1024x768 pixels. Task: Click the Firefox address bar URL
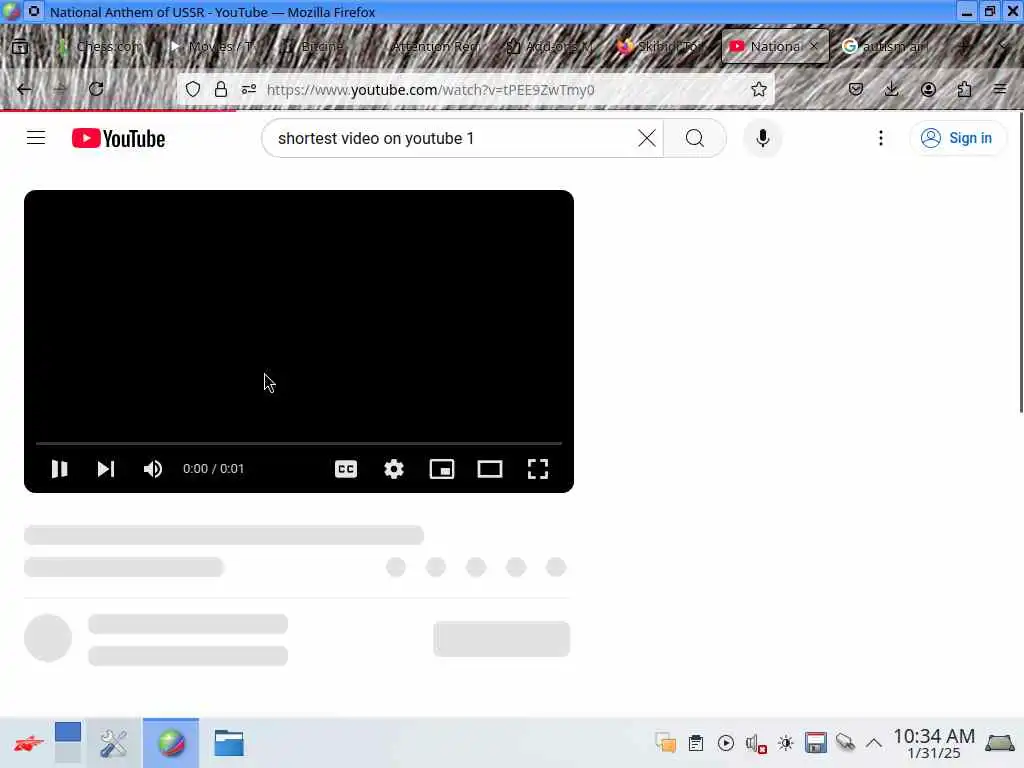pos(431,89)
